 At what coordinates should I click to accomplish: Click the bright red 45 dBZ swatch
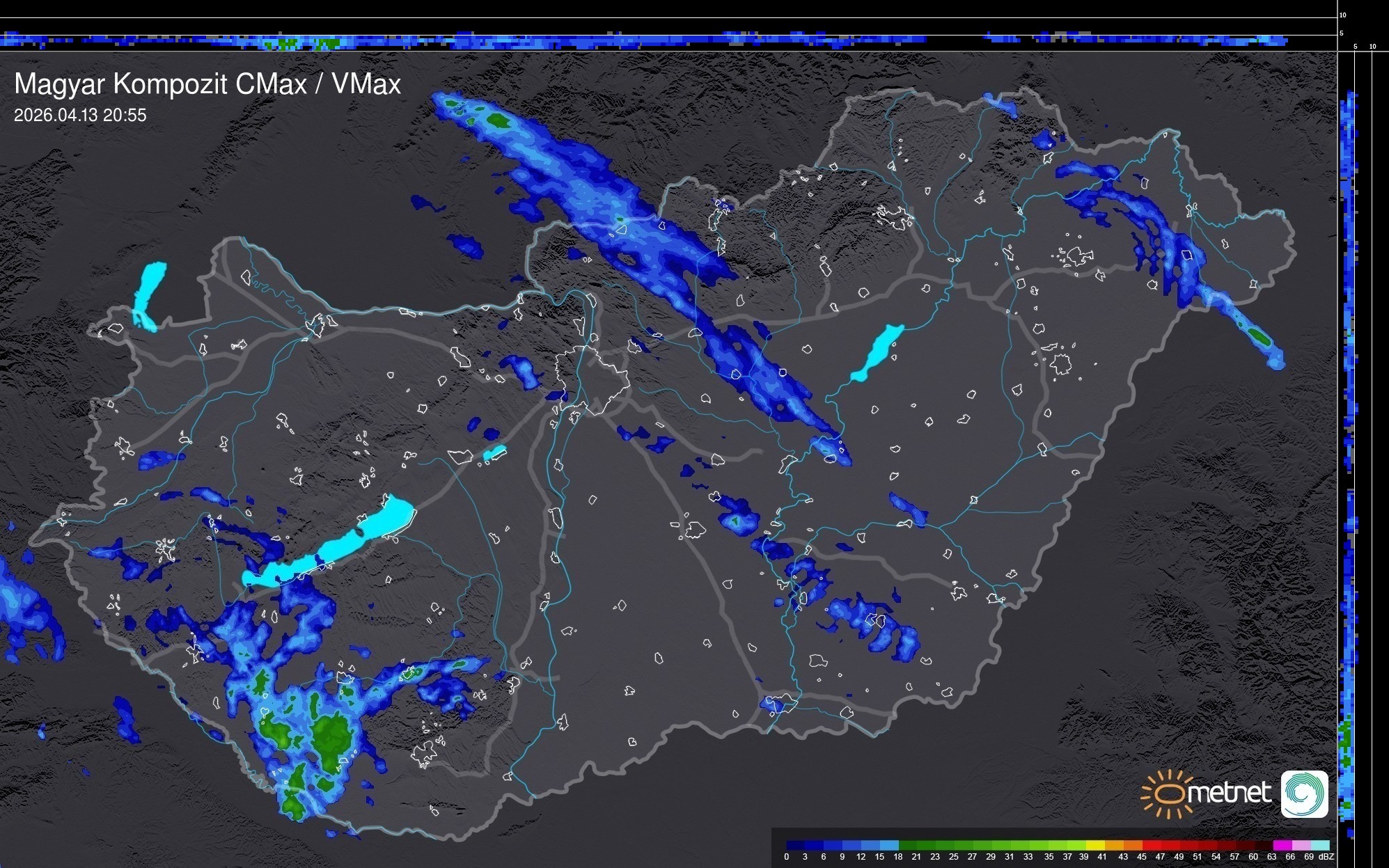point(1151,845)
